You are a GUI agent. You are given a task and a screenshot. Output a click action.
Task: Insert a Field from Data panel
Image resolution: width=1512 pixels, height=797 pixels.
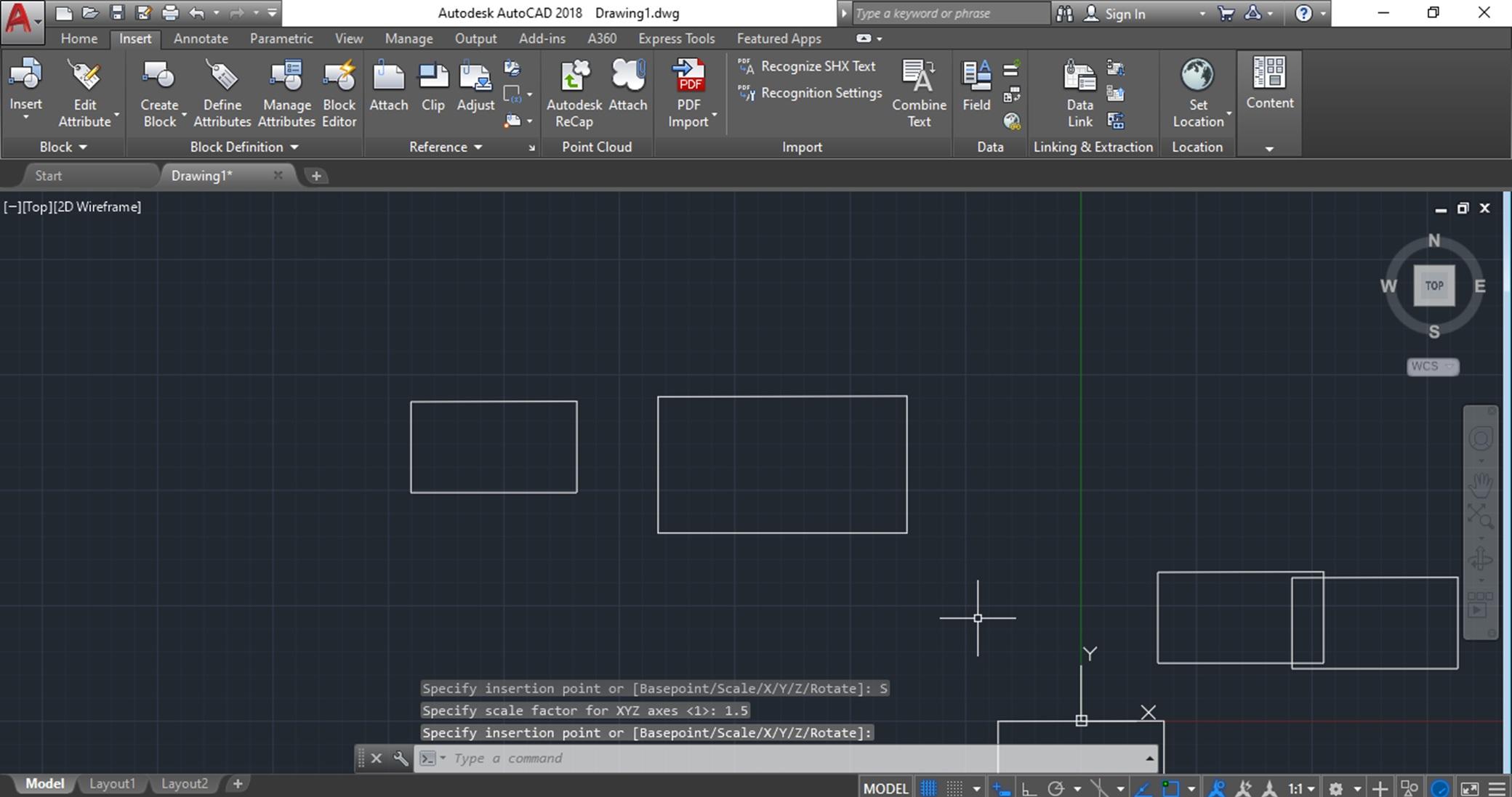pyautogui.click(x=976, y=86)
